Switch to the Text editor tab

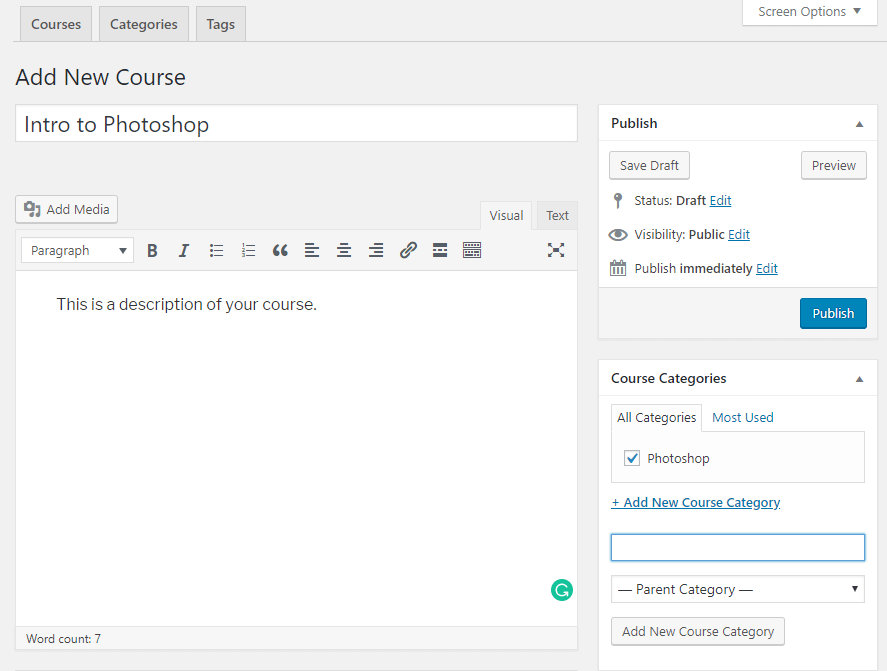[556, 215]
